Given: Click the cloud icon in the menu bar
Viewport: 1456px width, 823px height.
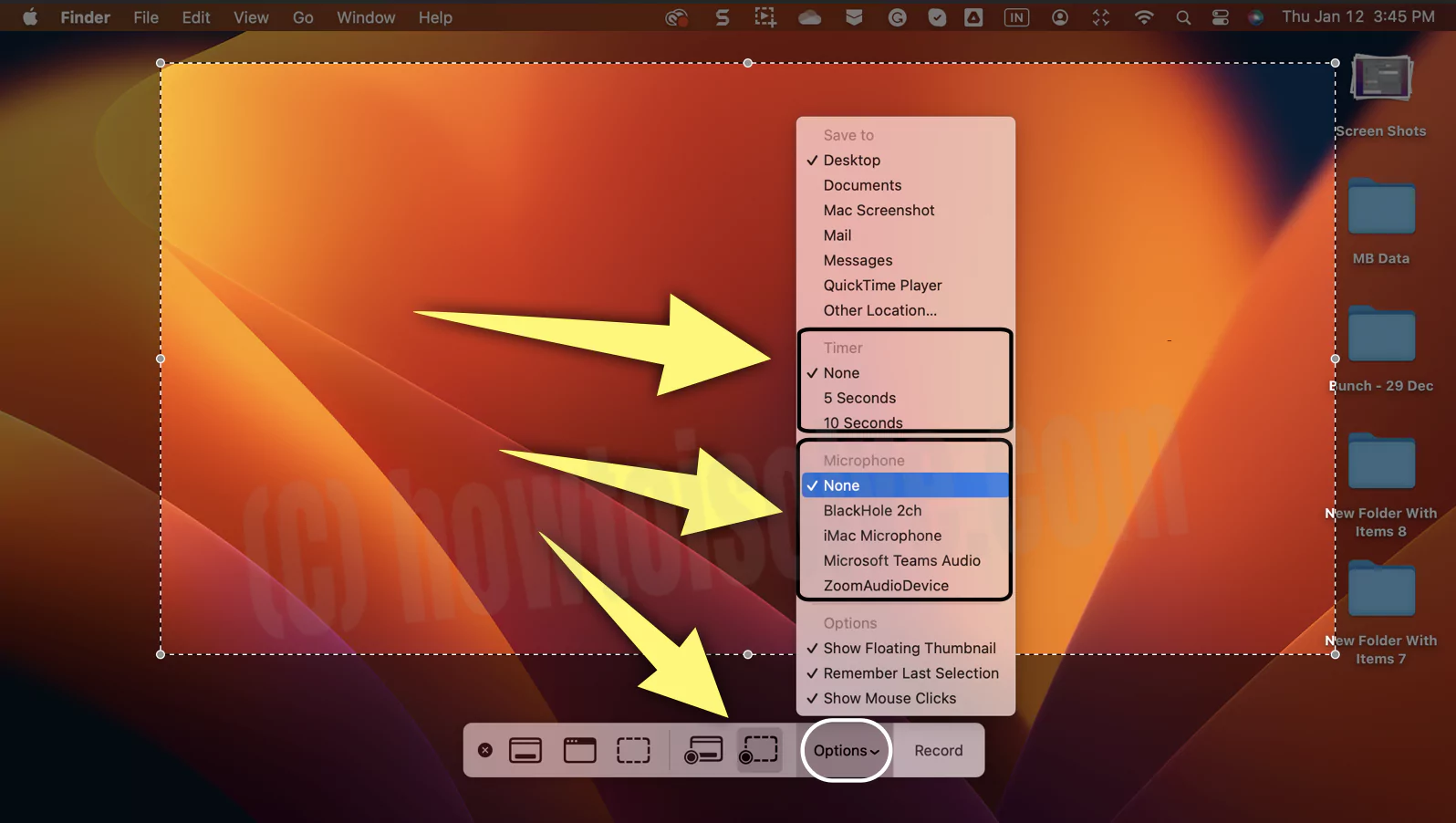Looking at the screenshot, I should click(810, 17).
